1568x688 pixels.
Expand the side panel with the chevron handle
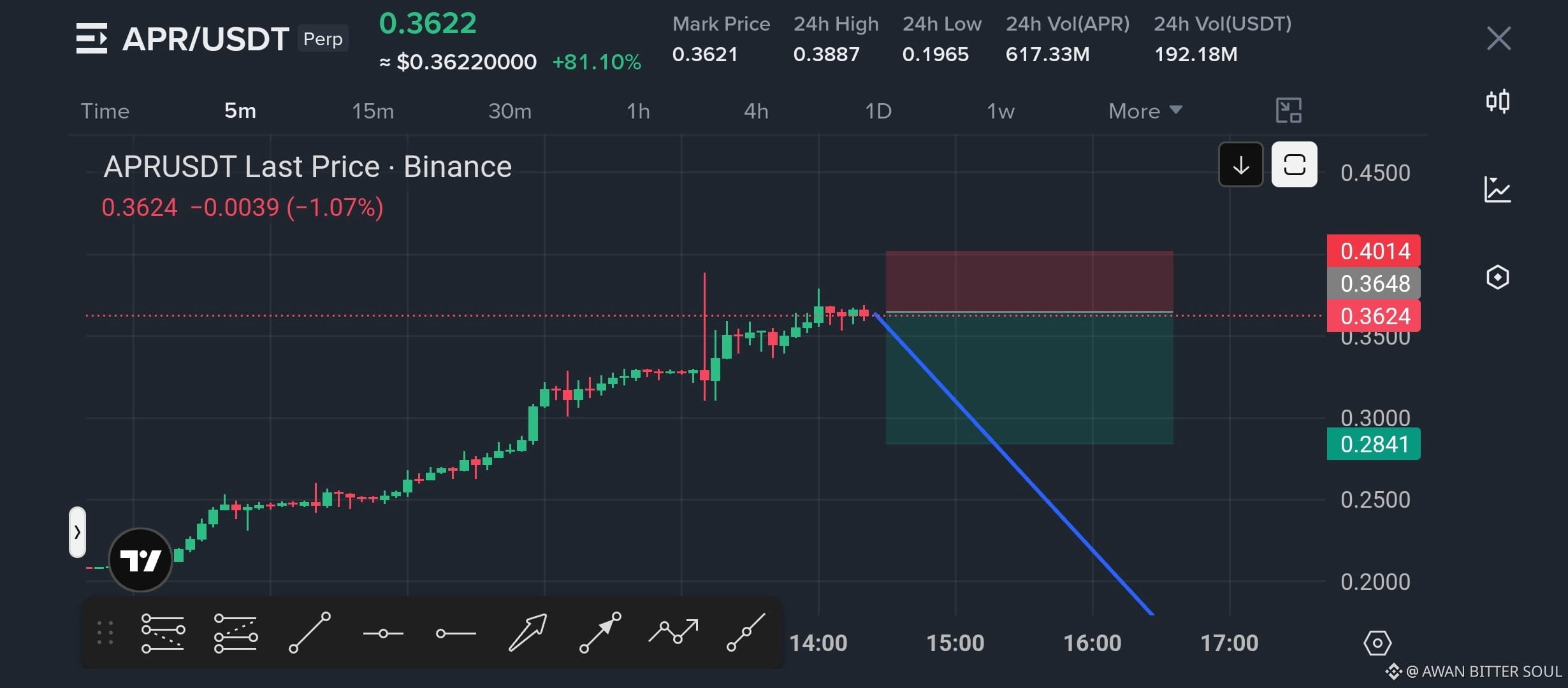(x=77, y=532)
